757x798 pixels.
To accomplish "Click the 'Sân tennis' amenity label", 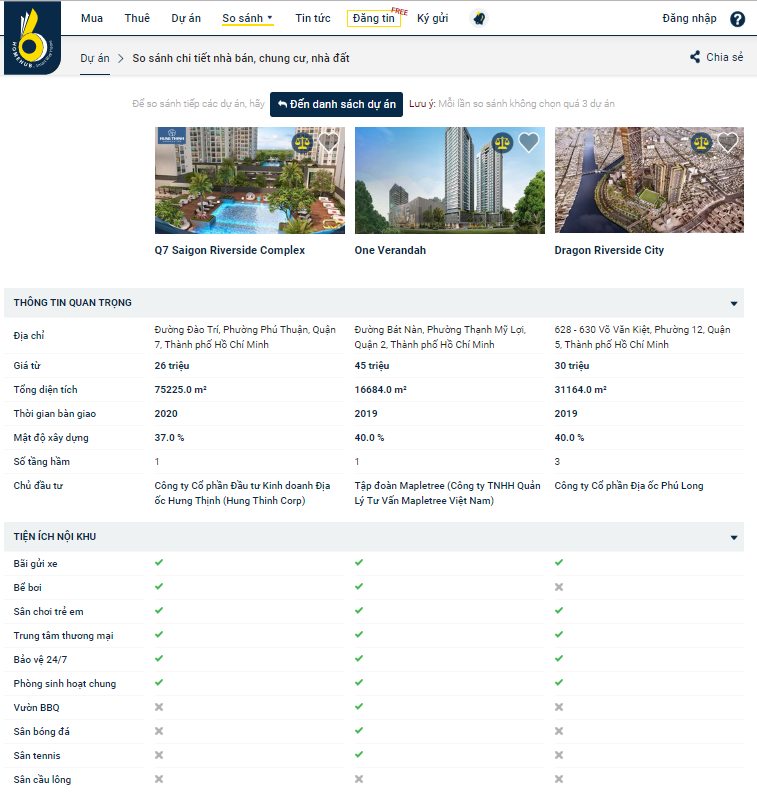I will (x=37, y=756).
